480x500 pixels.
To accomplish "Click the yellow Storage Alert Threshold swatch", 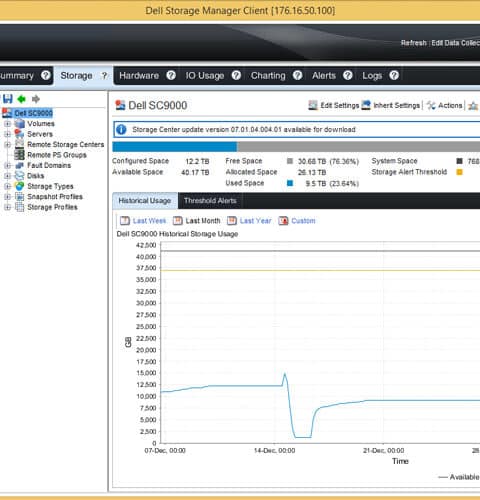I will click(x=459, y=172).
